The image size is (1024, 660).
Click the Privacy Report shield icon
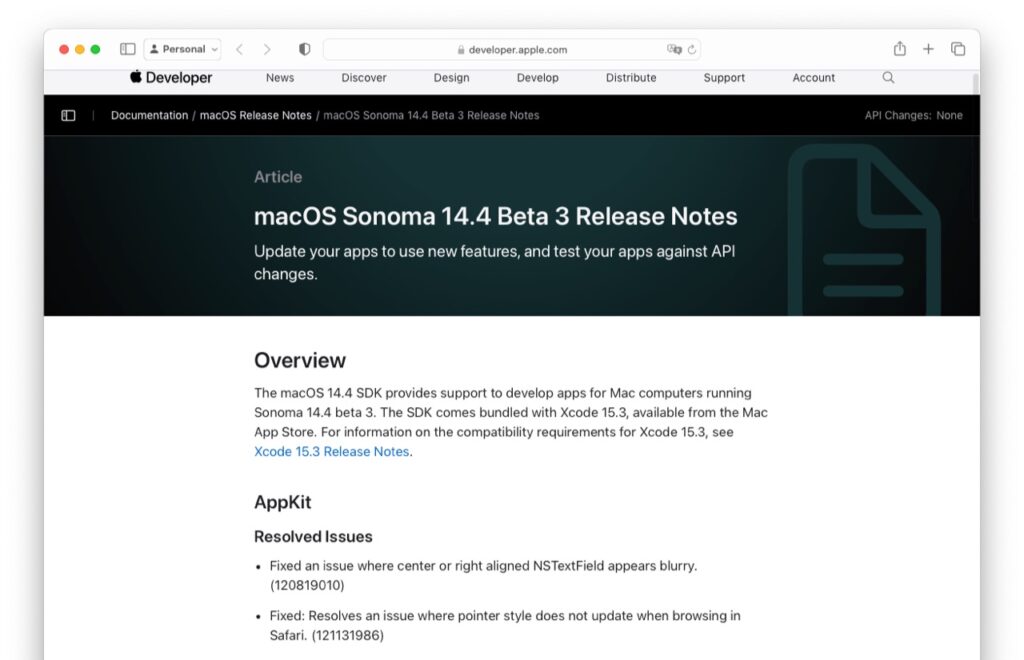305,48
